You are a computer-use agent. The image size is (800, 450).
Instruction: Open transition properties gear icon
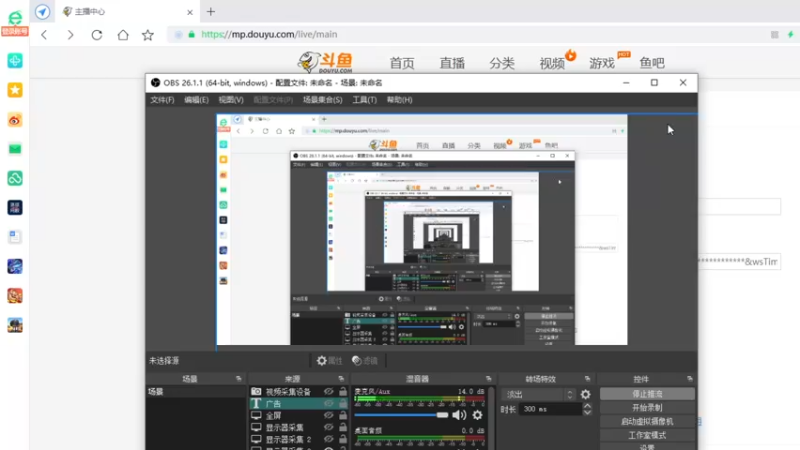[x=585, y=394]
